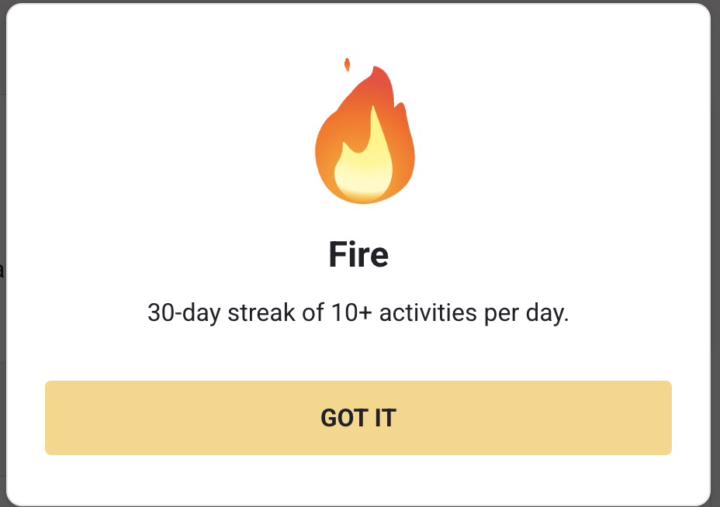Click the "30-day" text in the description
The height and width of the screenshot is (507, 720).
[185, 313]
